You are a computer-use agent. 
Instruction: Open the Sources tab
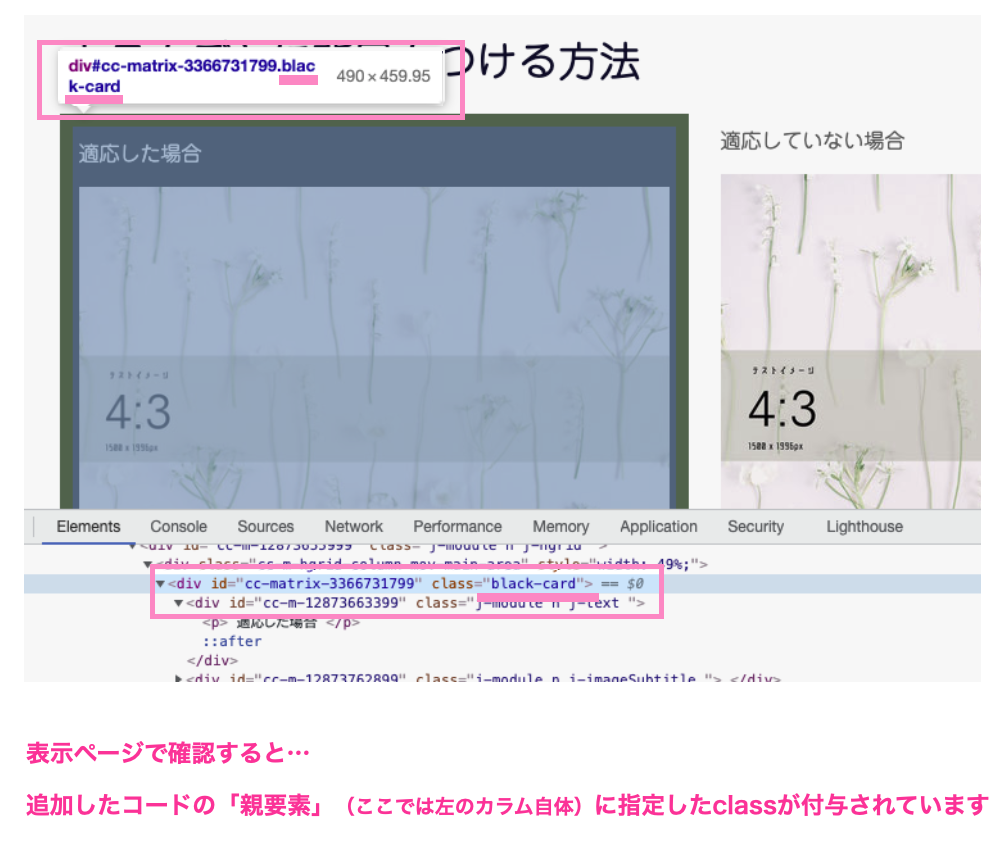point(265,526)
